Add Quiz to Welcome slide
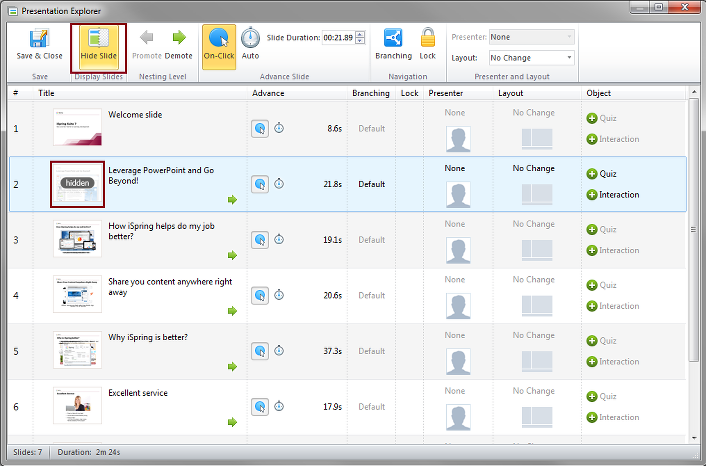The width and height of the screenshot is (706, 466). 601,118
